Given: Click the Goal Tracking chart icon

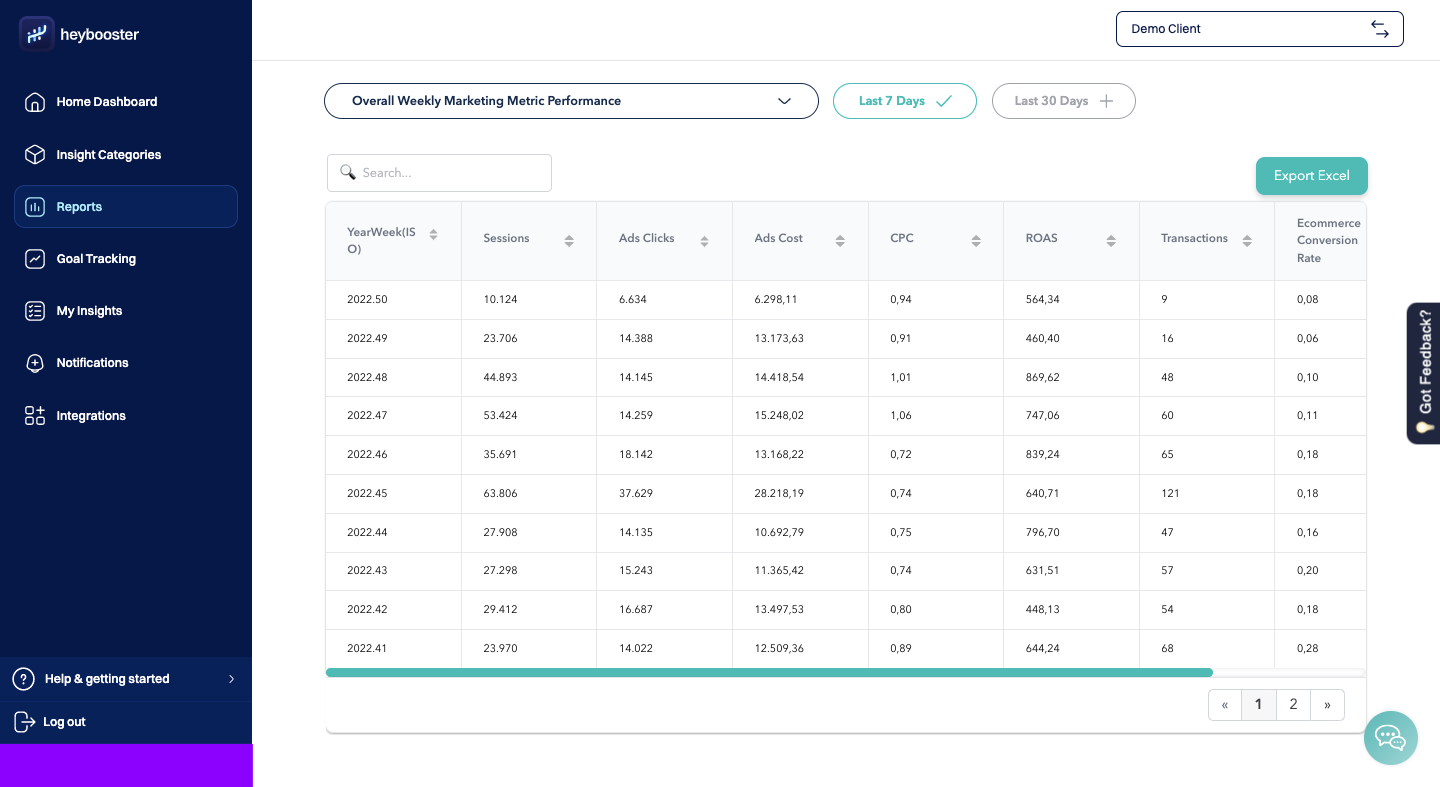Looking at the screenshot, I should click(35, 259).
